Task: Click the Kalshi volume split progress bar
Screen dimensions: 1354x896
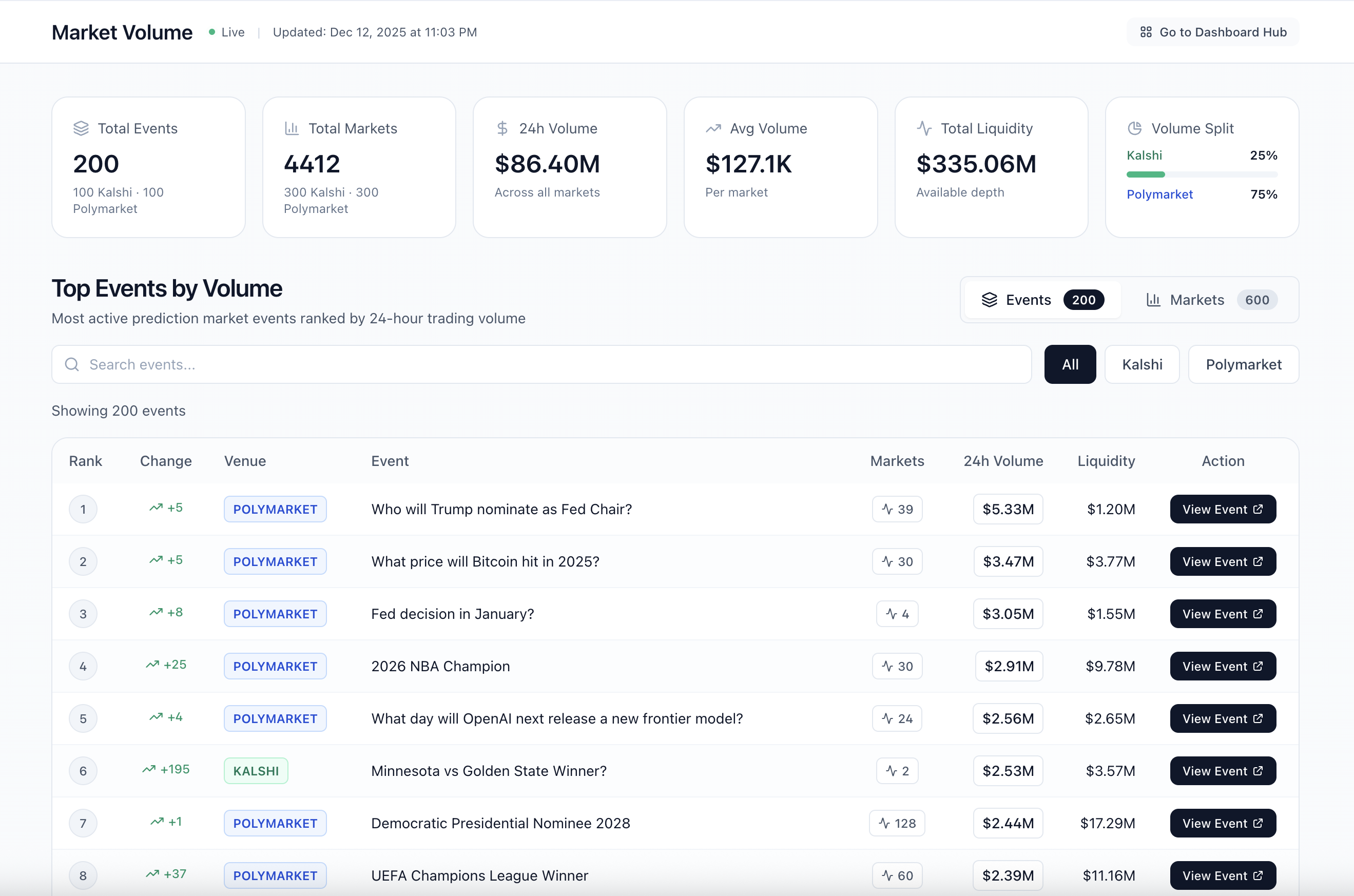Action: point(1202,174)
